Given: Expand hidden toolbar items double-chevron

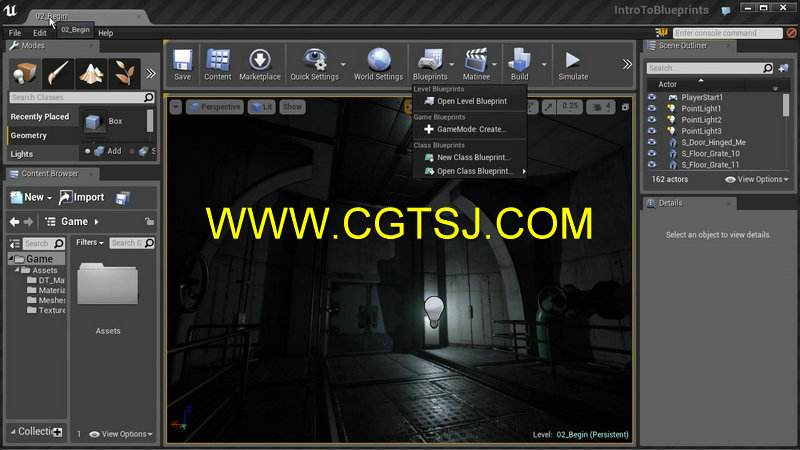Looking at the screenshot, I should [x=627, y=64].
